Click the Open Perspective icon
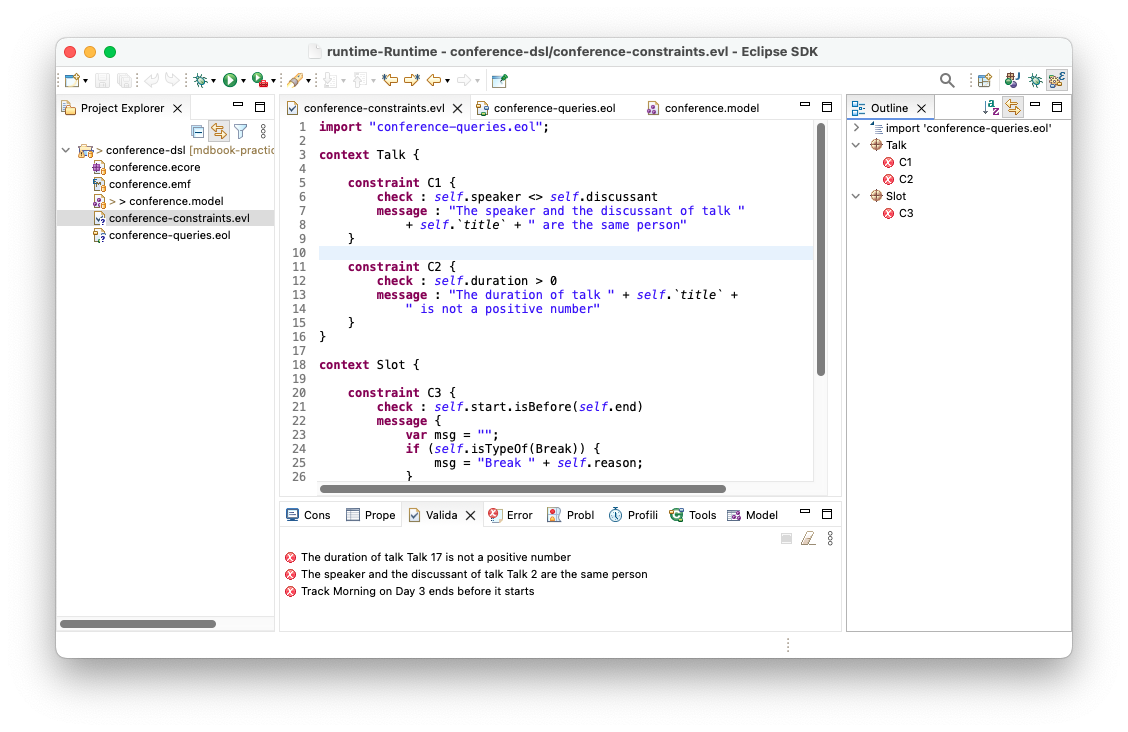 pyautogui.click(x=984, y=80)
